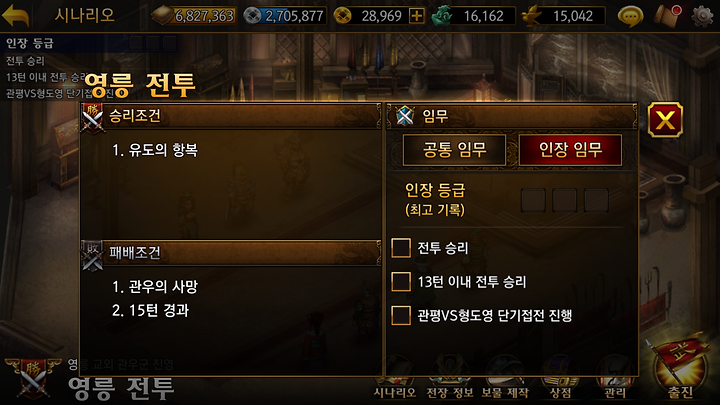720x405 pixels.
Task: Toggle the 전투 승리 checkbox
Action: click(401, 248)
